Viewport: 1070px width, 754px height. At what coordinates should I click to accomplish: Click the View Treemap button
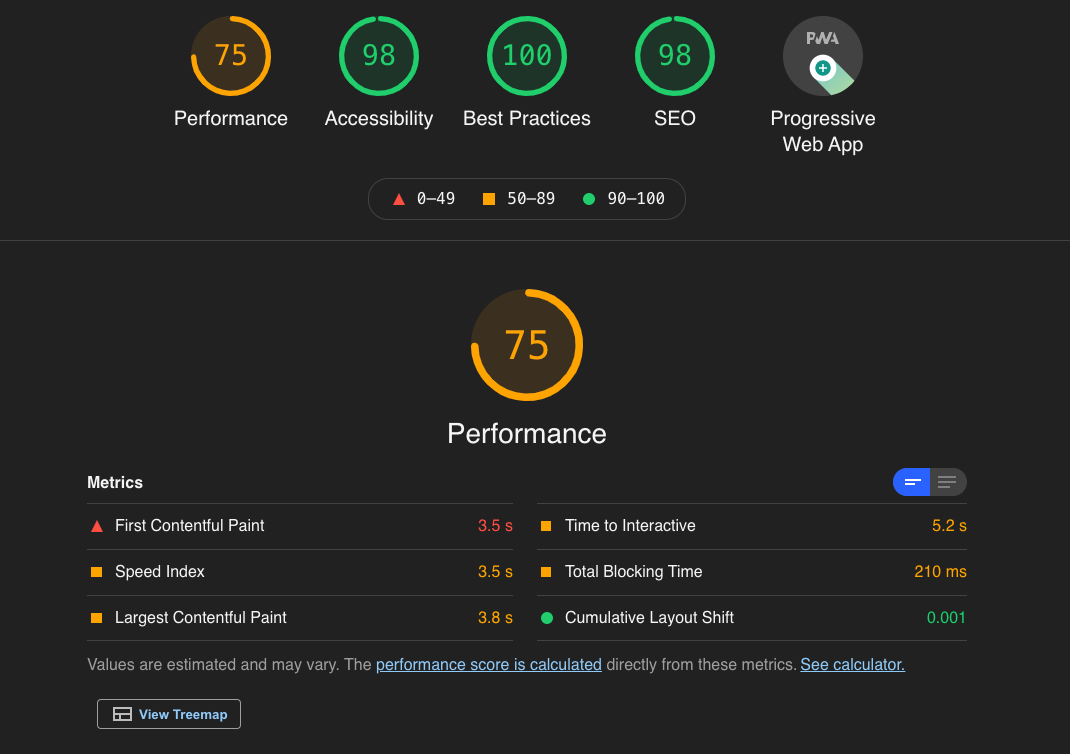tap(169, 714)
